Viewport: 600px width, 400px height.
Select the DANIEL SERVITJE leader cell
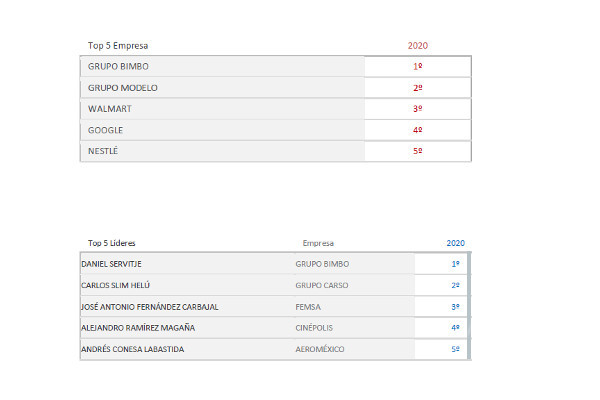[x=188, y=264]
